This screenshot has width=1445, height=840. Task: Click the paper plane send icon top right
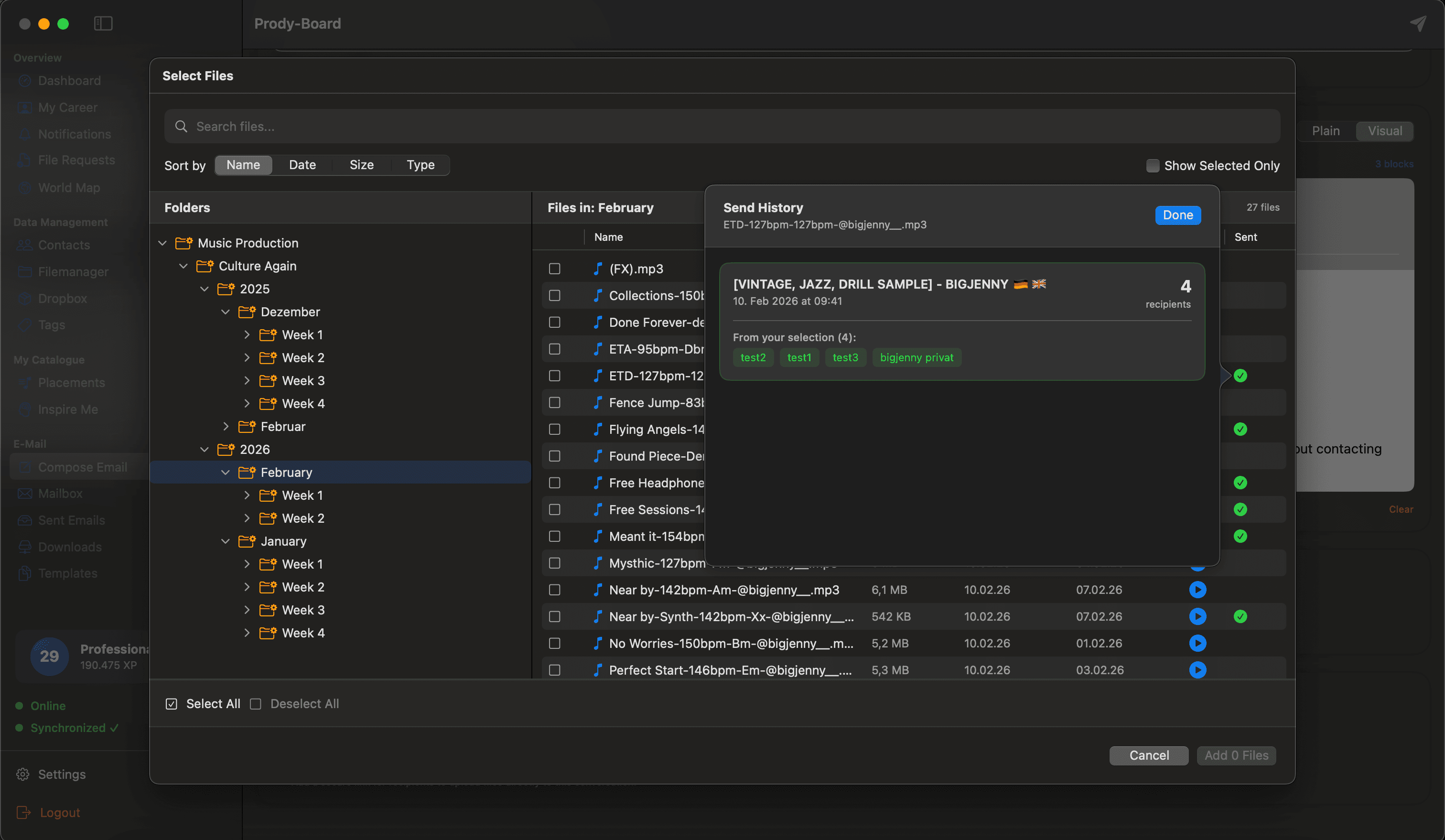1419,23
